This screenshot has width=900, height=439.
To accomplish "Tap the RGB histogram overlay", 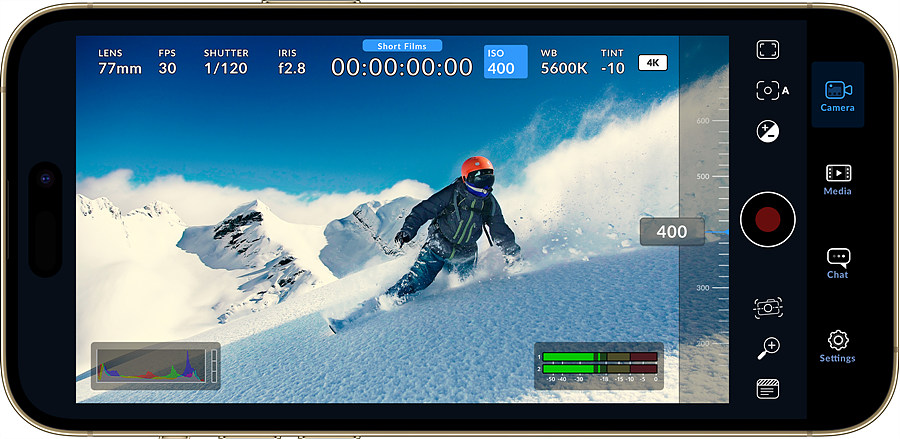I will 156,366.
